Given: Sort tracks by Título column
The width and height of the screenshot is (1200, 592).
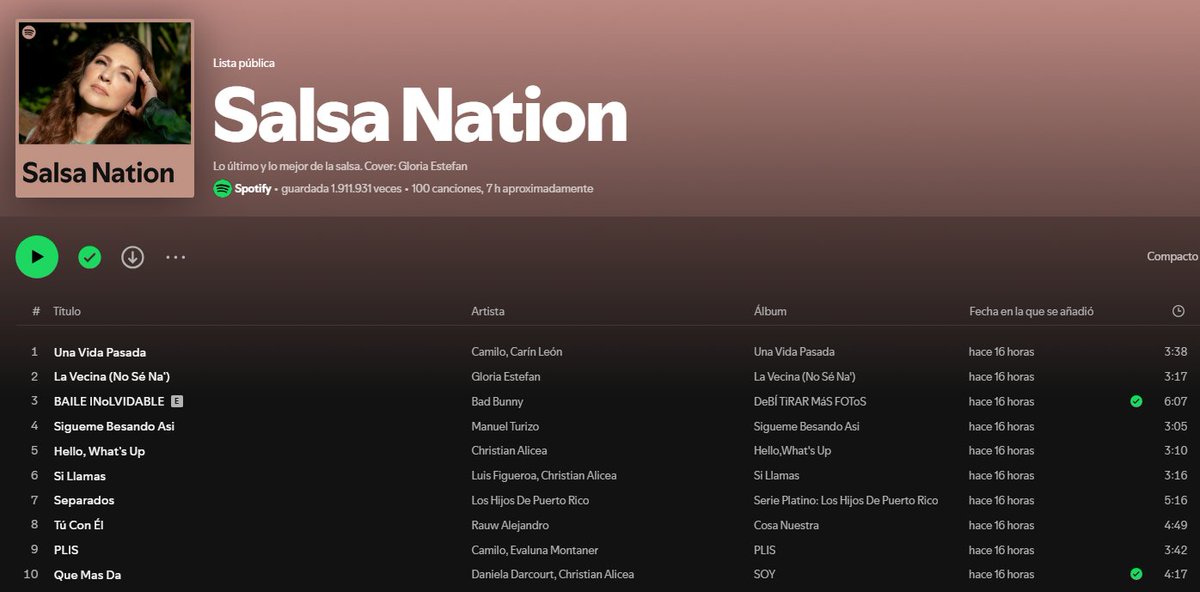Looking at the screenshot, I should point(67,311).
